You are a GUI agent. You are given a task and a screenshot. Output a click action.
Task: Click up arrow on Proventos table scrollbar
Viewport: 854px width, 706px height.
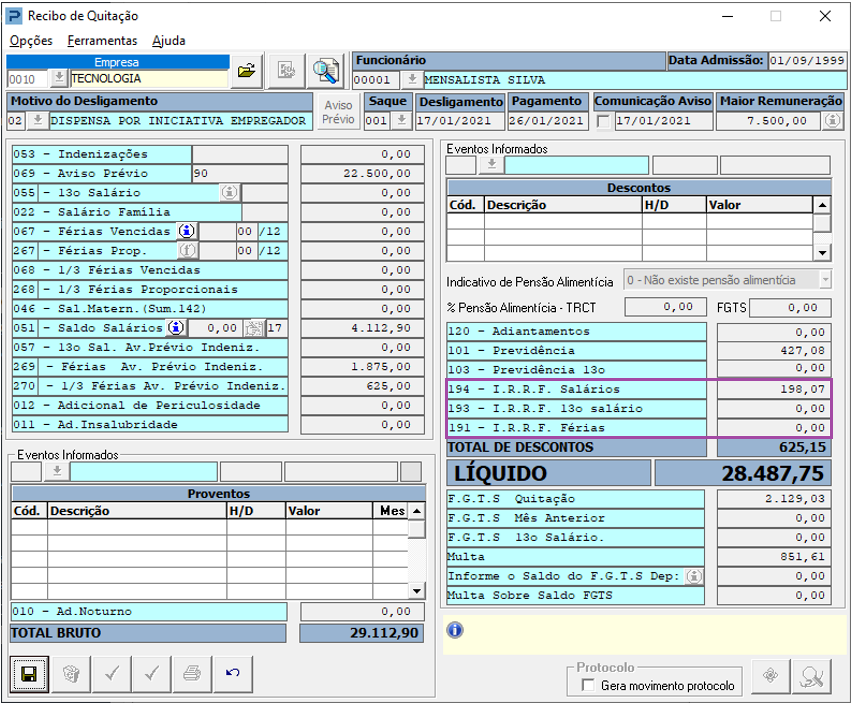coord(416,512)
